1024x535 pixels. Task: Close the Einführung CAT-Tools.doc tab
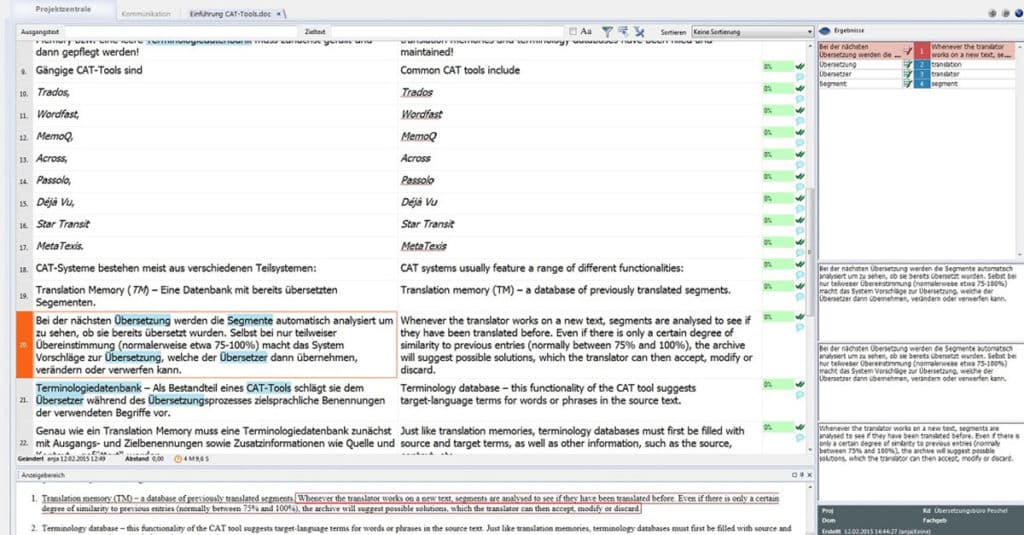point(279,14)
